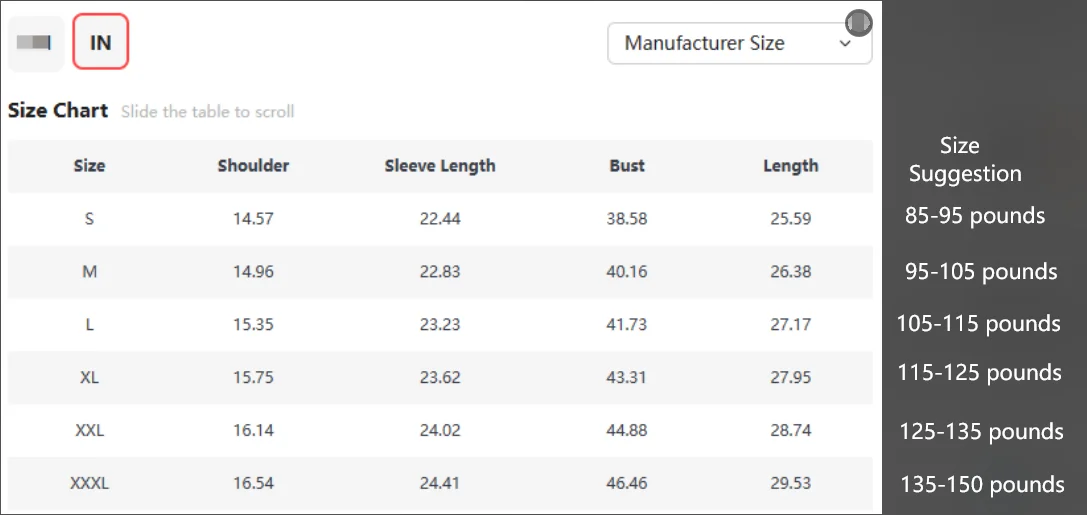Click the M size row label
Image resolution: width=1087 pixels, height=515 pixels.
[89, 271]
